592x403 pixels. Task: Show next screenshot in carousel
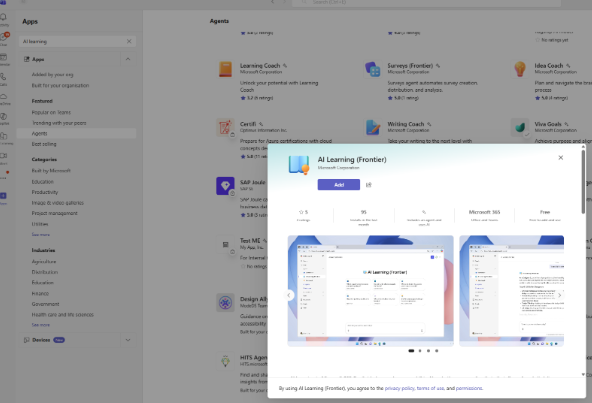(560, 295)
